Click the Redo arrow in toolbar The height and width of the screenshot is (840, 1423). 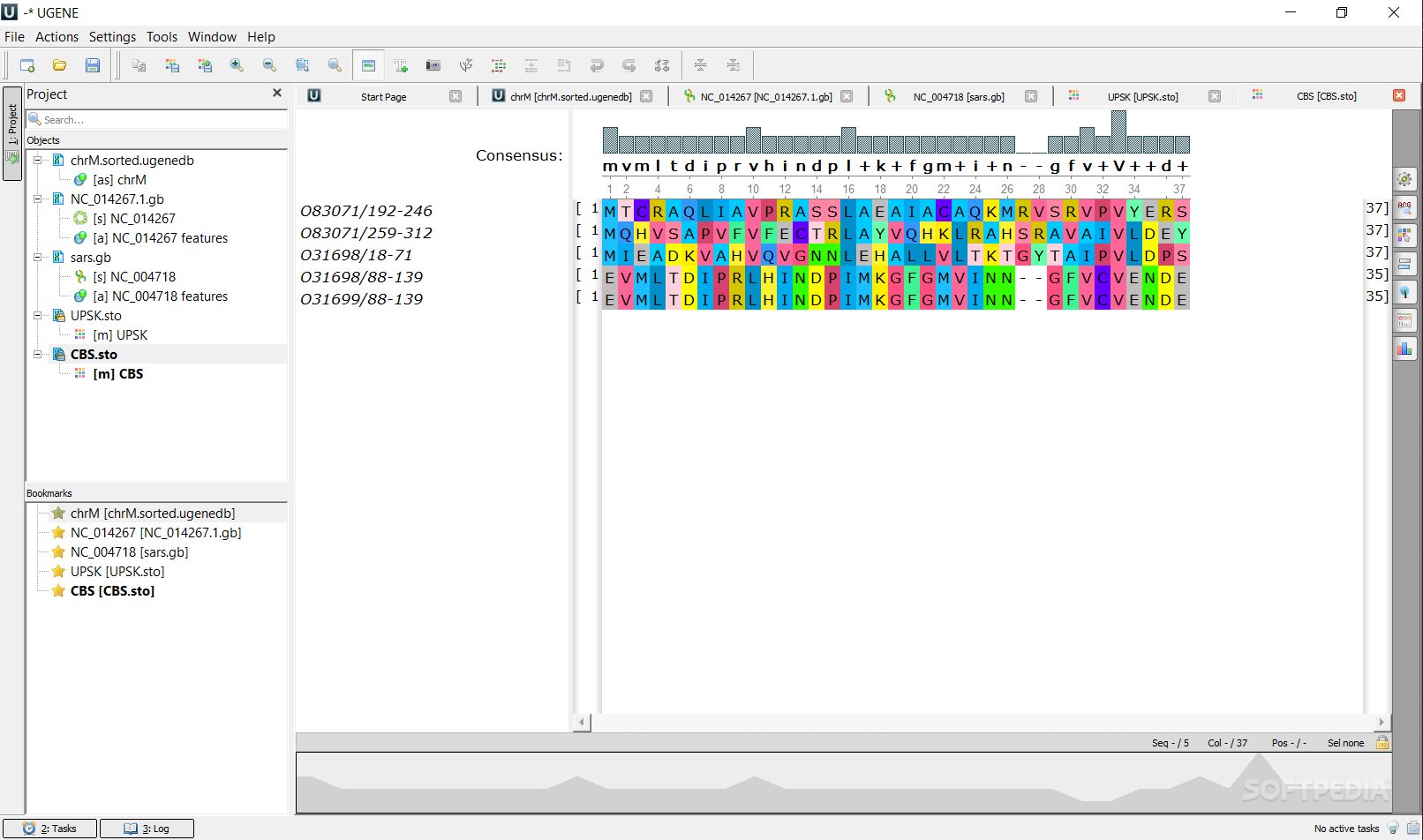[x=629, y=65]
